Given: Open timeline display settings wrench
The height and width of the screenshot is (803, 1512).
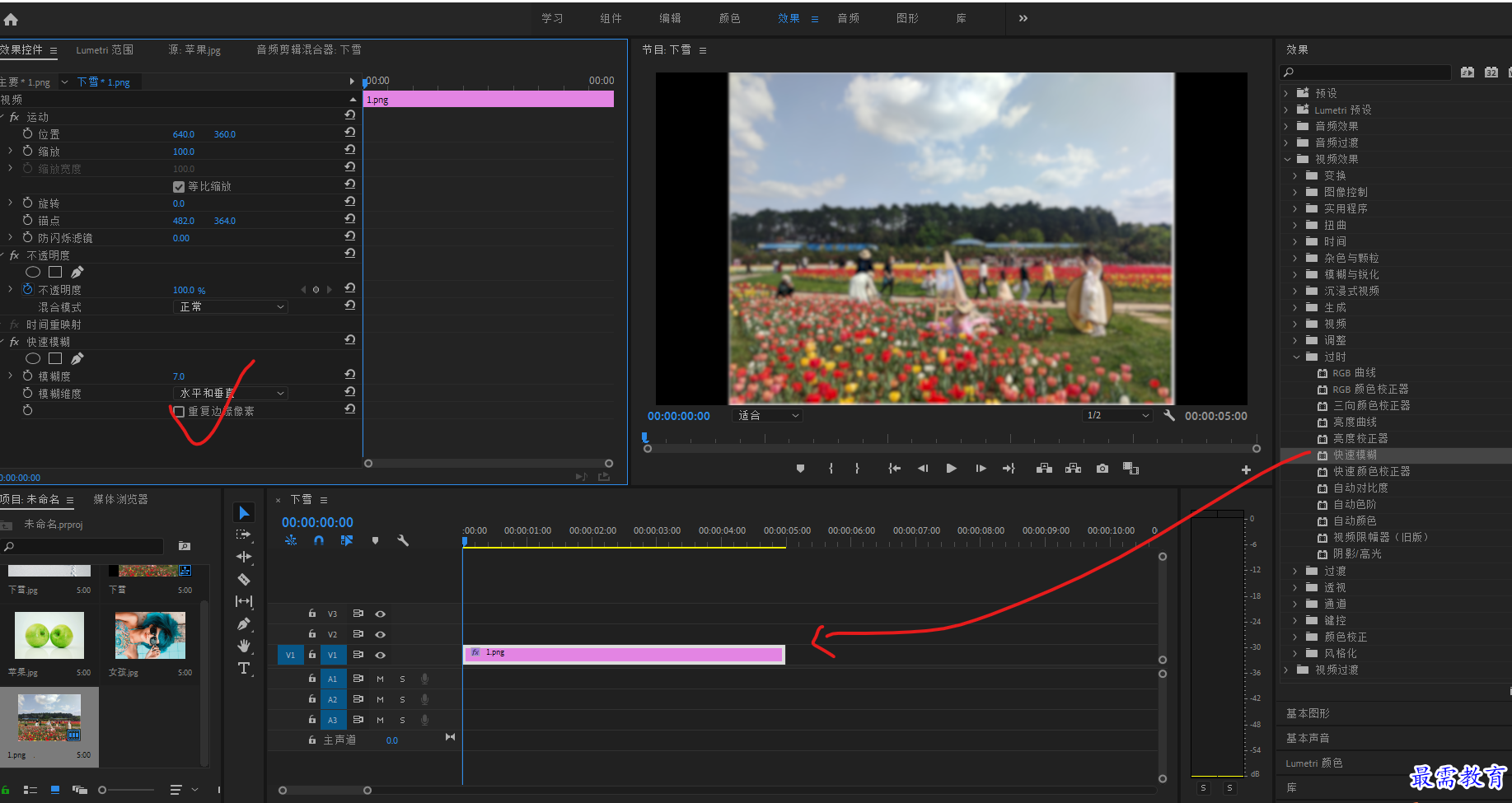Looking at the screenshot, I should (403, 541).
